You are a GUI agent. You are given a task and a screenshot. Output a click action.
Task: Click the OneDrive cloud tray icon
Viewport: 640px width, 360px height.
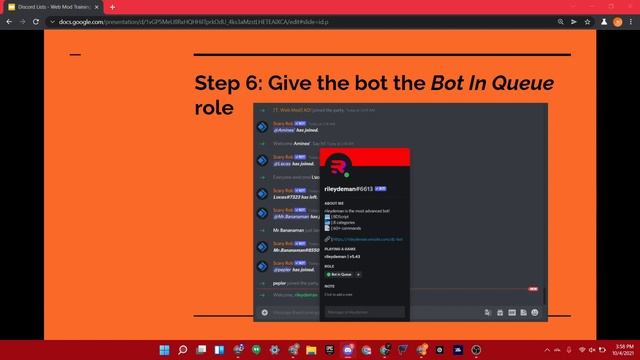click(557, 350)
